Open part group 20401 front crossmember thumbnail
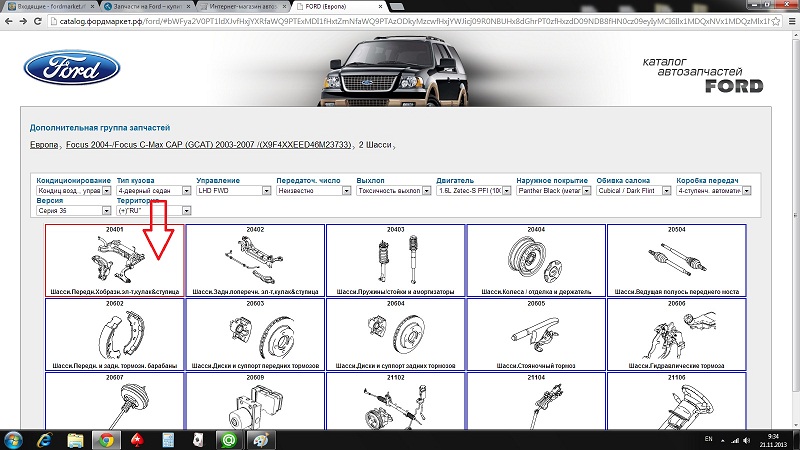 (x=114, y=260)
